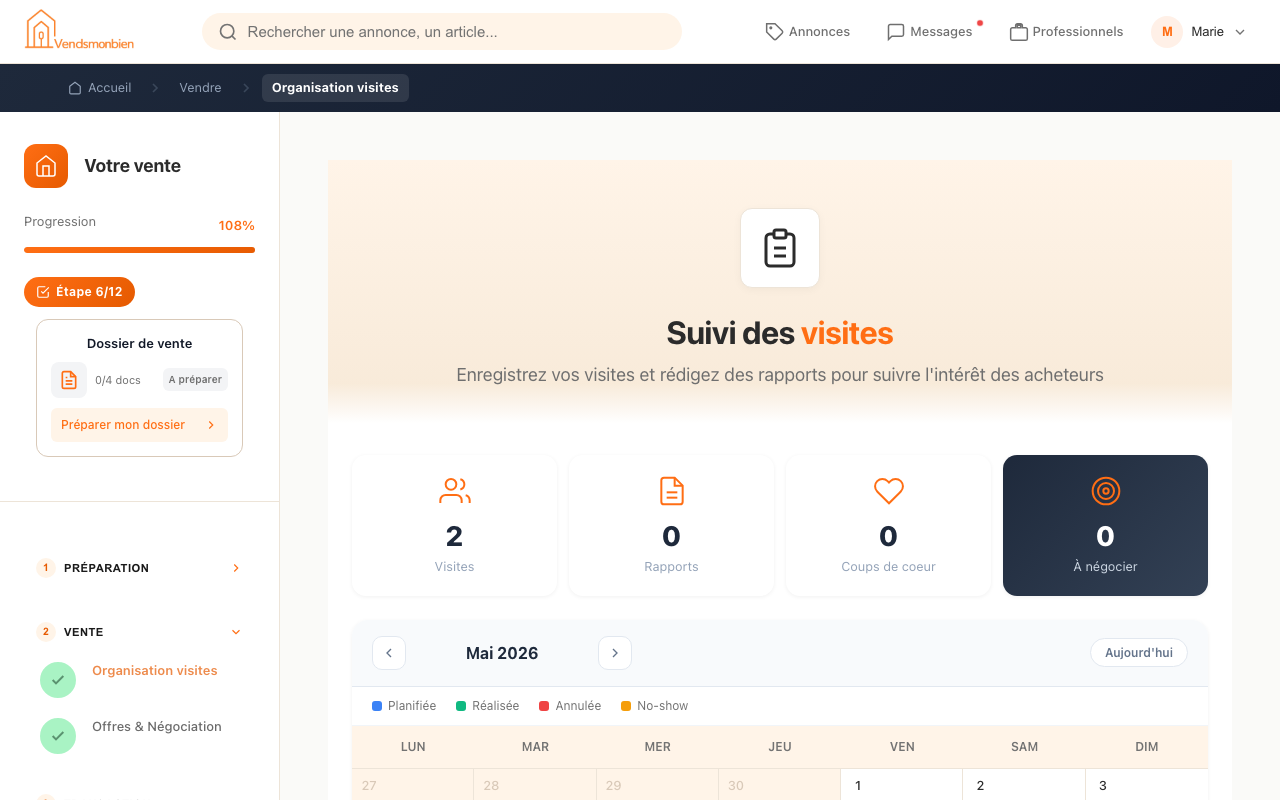Expand the Marie account dropdown arrow
The width and height of the screenshot is (1280, 800).
(1240, 32)
